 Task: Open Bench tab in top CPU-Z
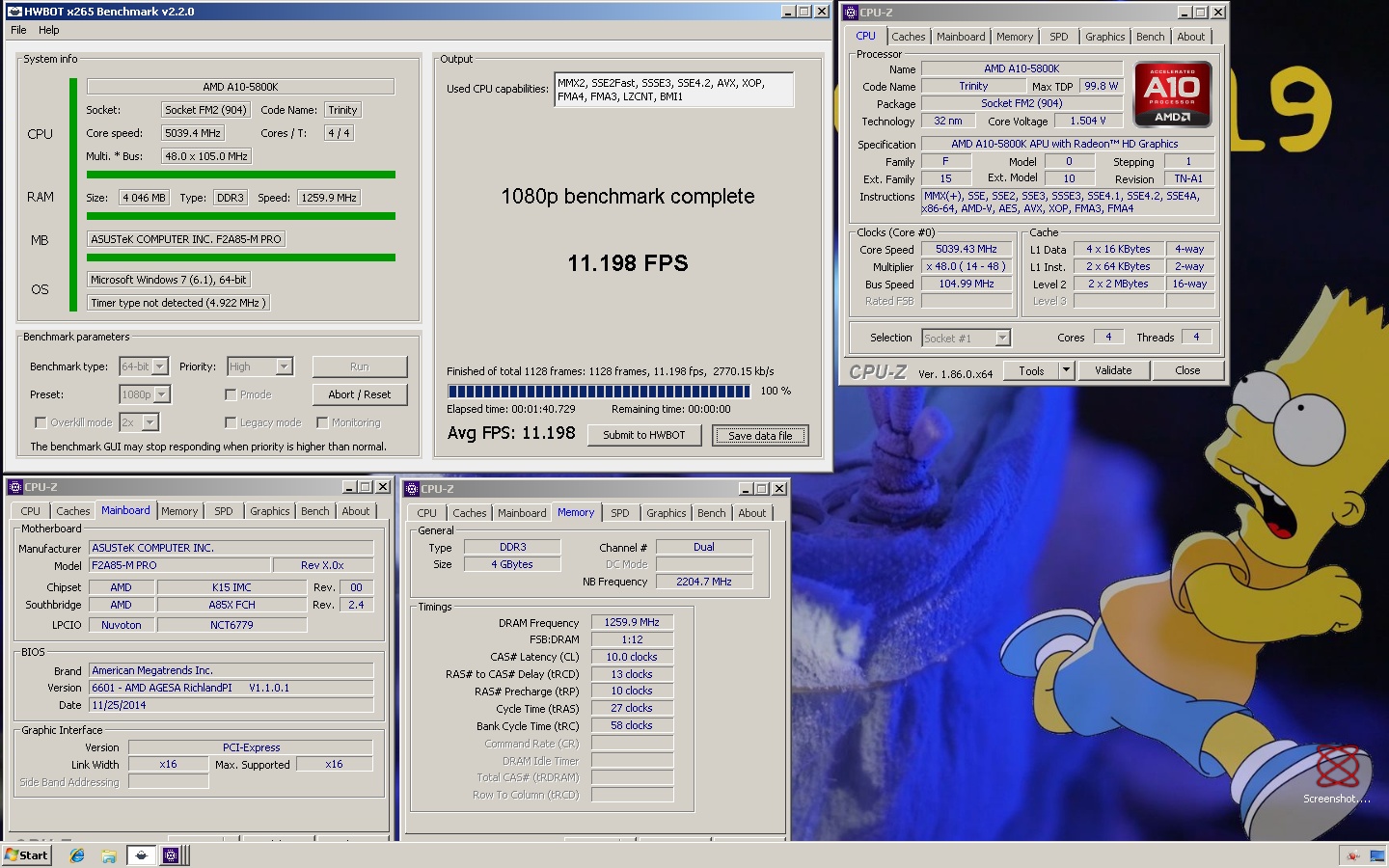pyautogui.click(x=1150, y=37)
